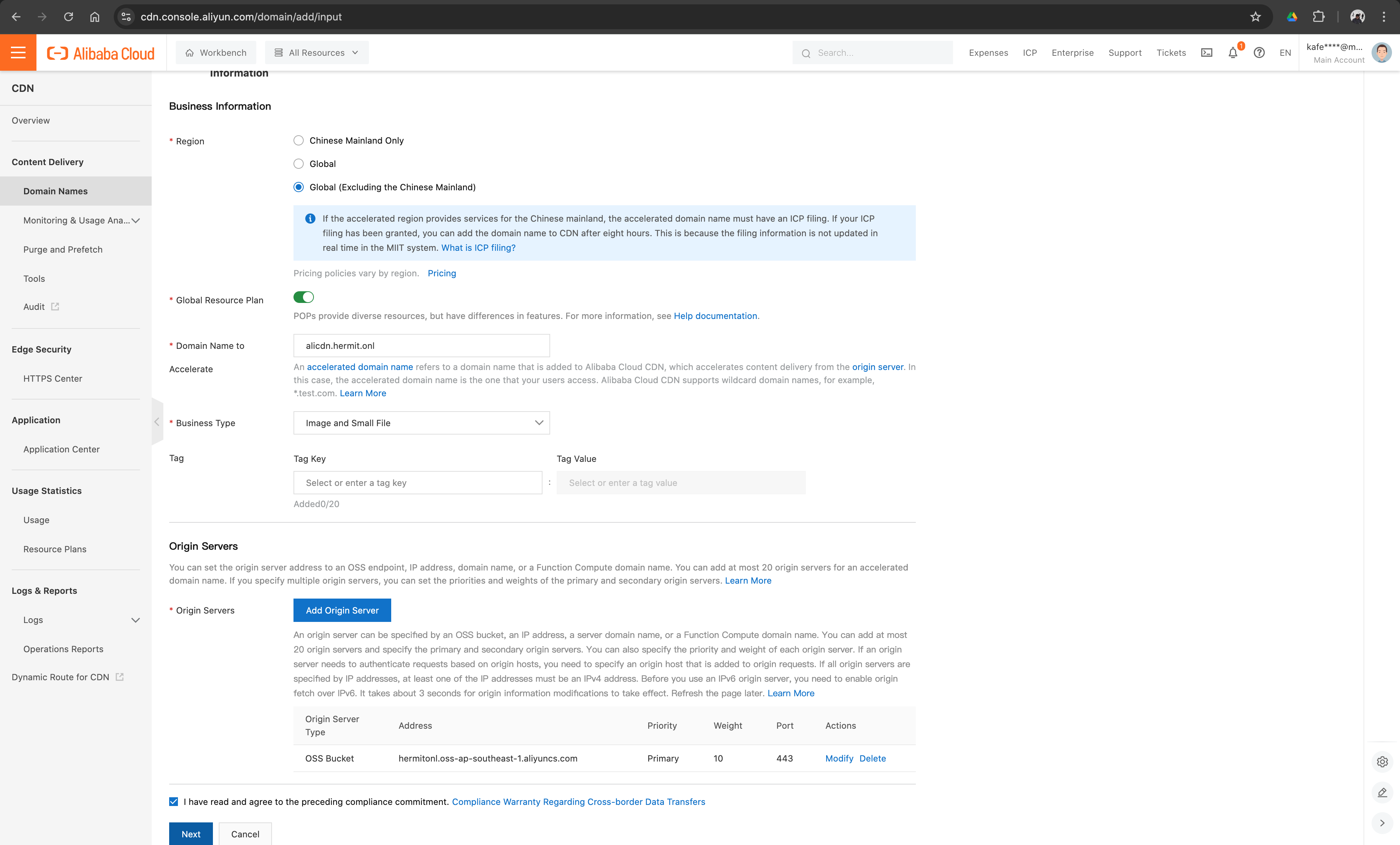Click the Workbench button
The image size is (1400, 845).
216,52
